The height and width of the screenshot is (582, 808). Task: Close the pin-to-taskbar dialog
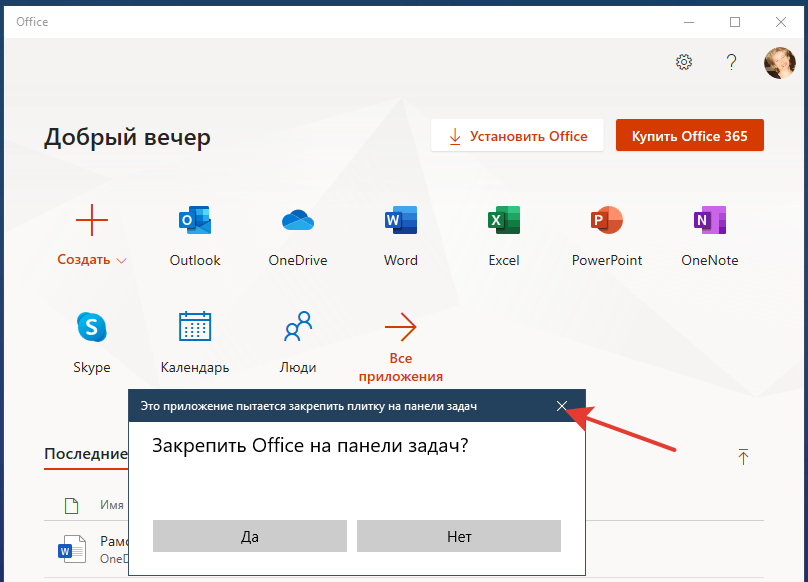[562, 406]
